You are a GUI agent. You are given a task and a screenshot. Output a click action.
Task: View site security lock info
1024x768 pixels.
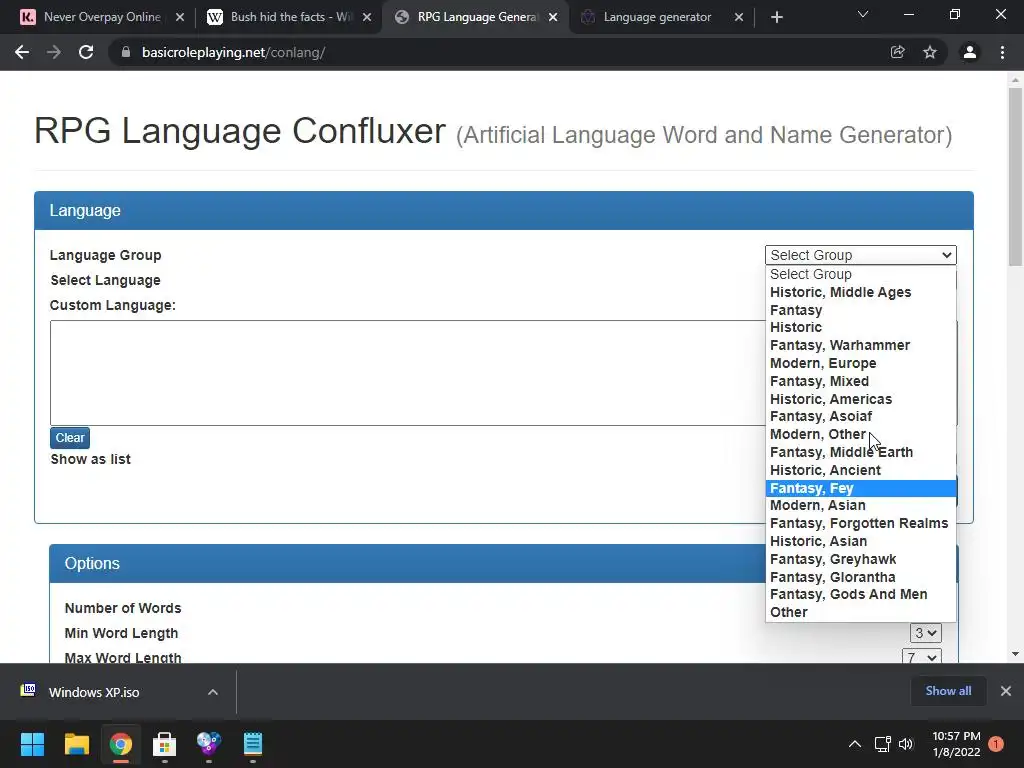tap(125, 52)
